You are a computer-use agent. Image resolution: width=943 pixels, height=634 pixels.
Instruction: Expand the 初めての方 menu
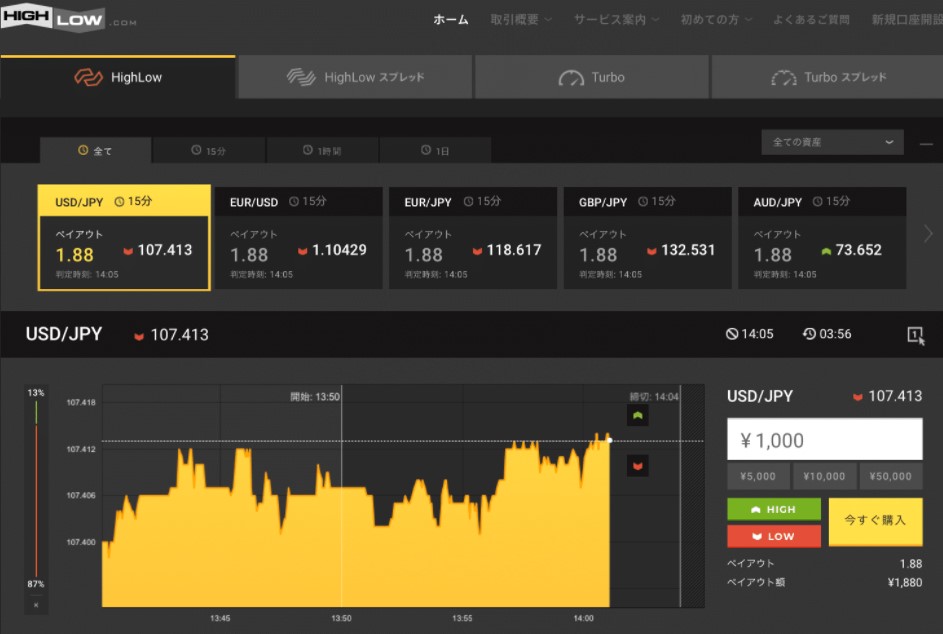(716, 20)
